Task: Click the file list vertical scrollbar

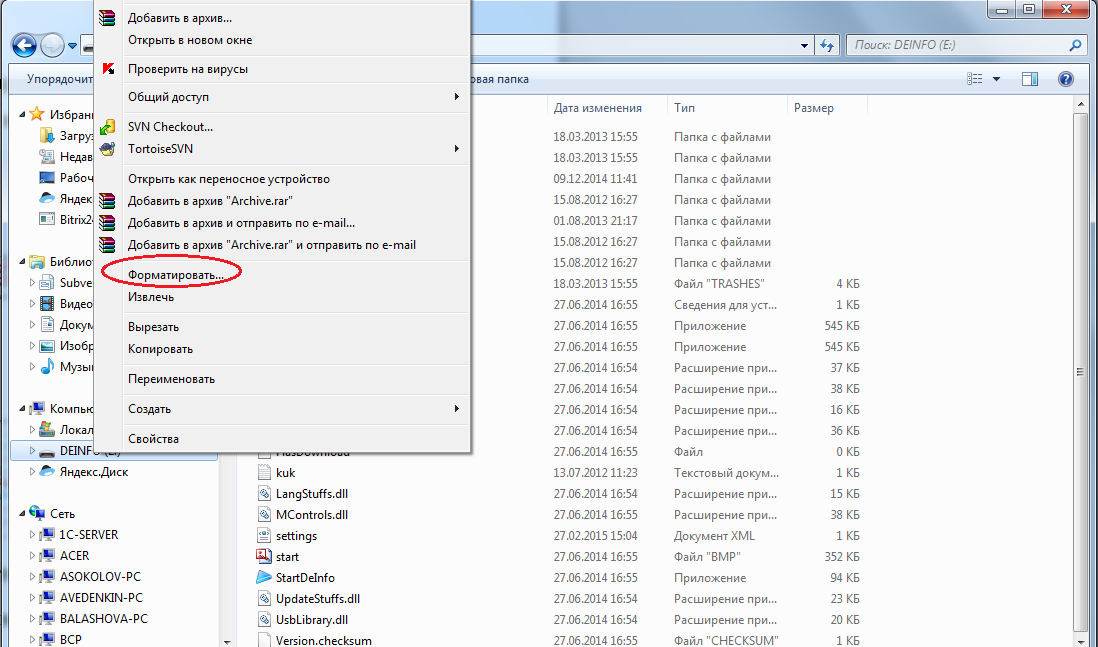Action: 1080,371
